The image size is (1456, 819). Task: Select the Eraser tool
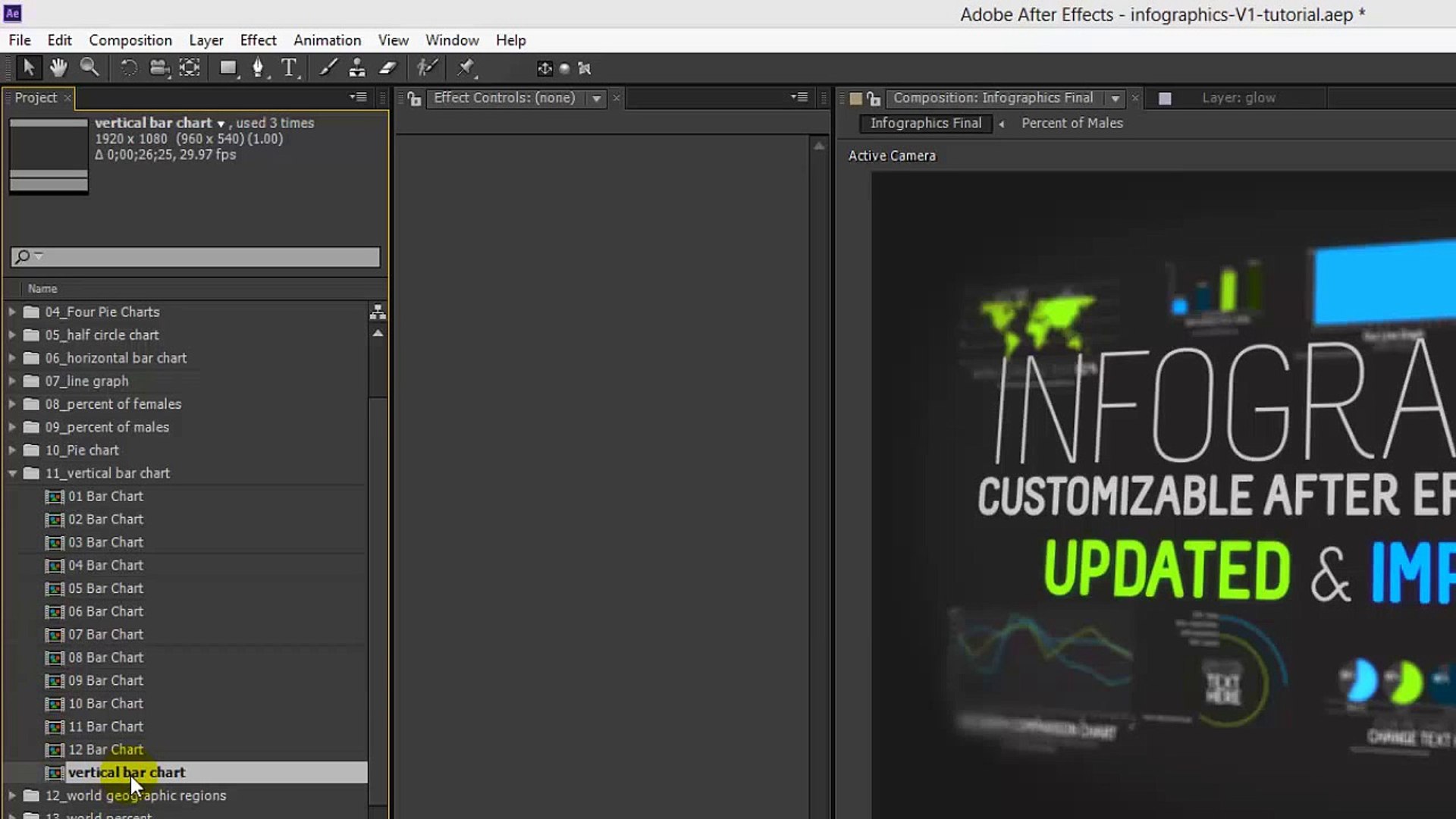coord(388,68)
